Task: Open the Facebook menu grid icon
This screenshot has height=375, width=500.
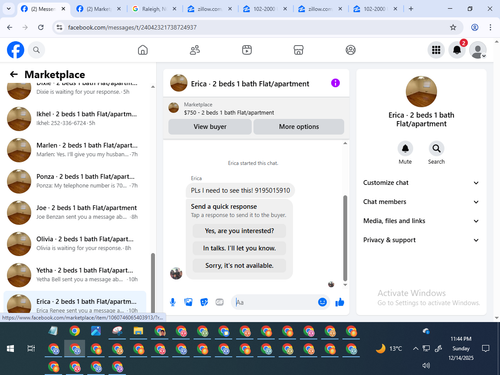Action: pyautogui.click(x=436, y=50)
